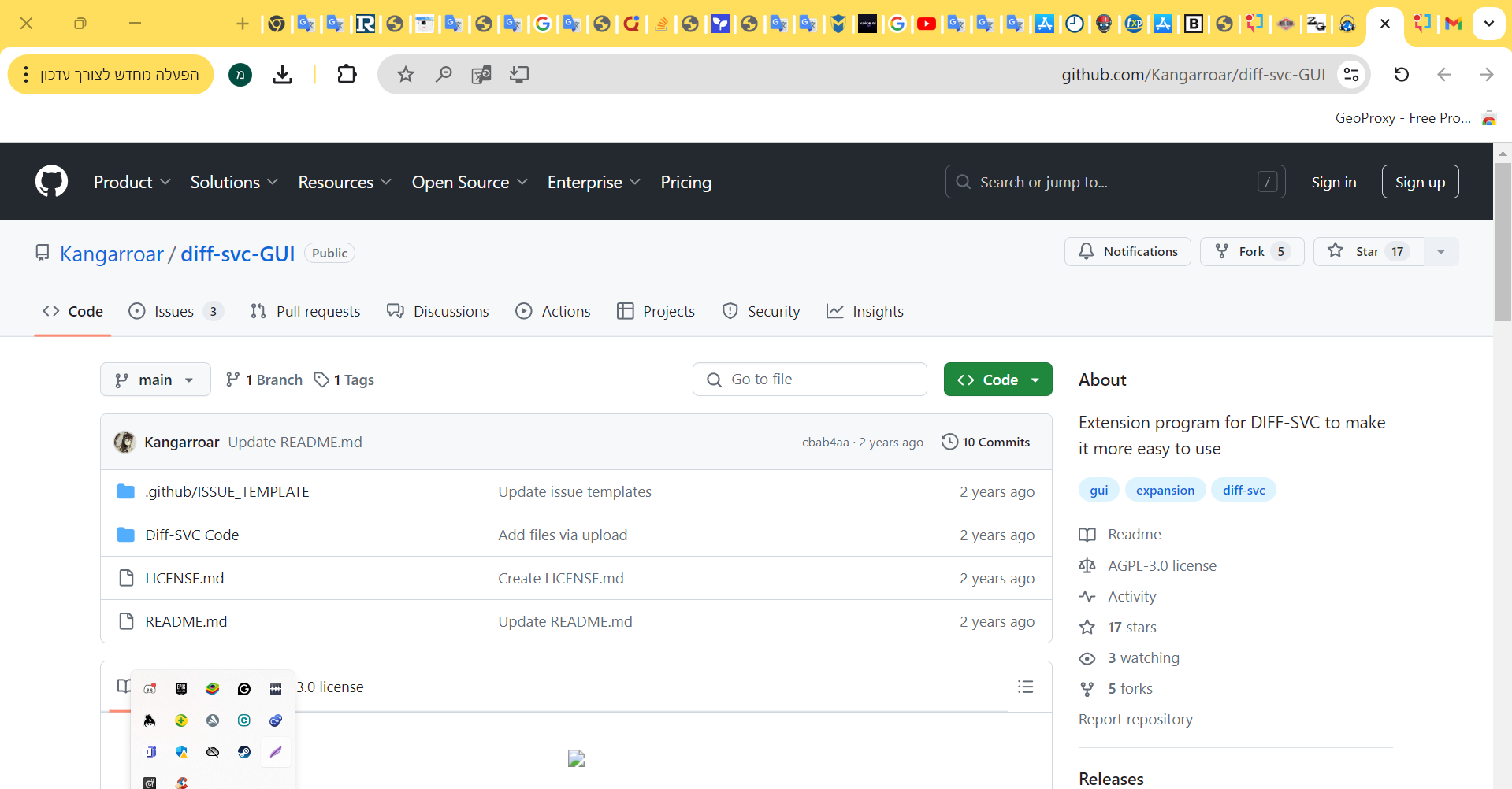Switch to the Discussions tab
The width and height of the screenshot is (1512, 789).
tap(437, 311)
